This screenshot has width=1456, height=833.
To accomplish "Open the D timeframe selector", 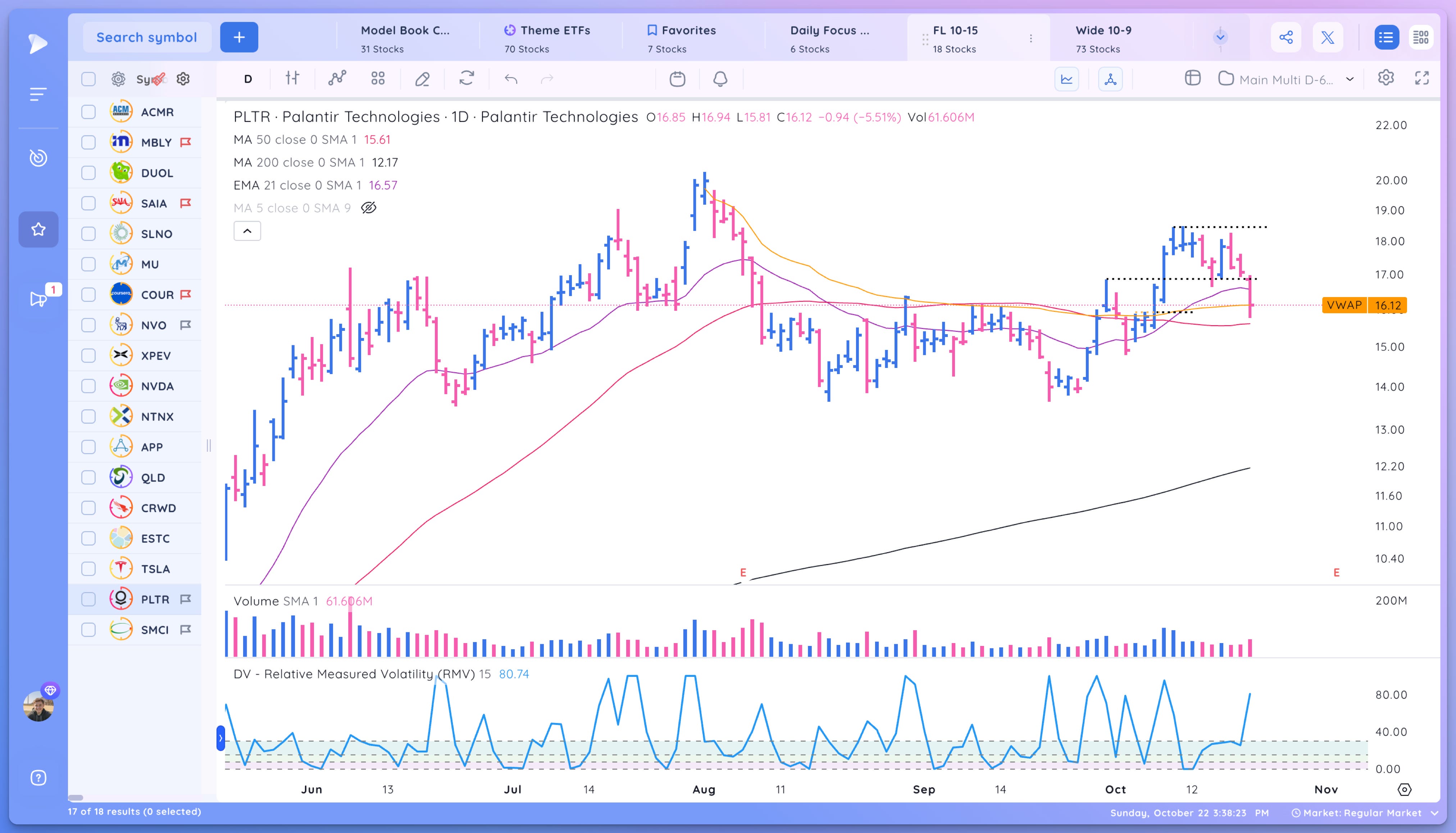I will click(248, 79).
